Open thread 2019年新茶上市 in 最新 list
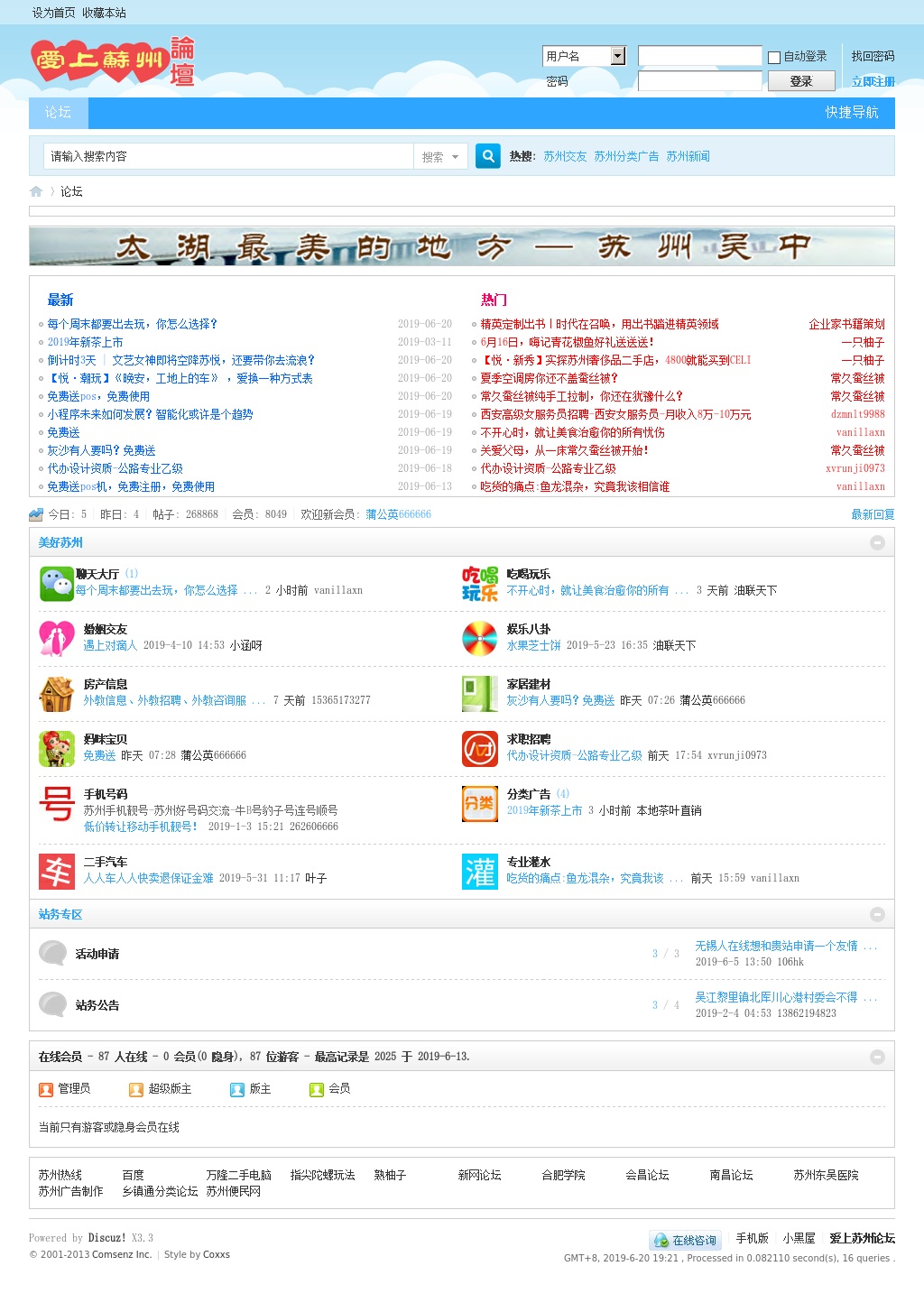Screen dimensions: 924x1312 coord(85,342)
